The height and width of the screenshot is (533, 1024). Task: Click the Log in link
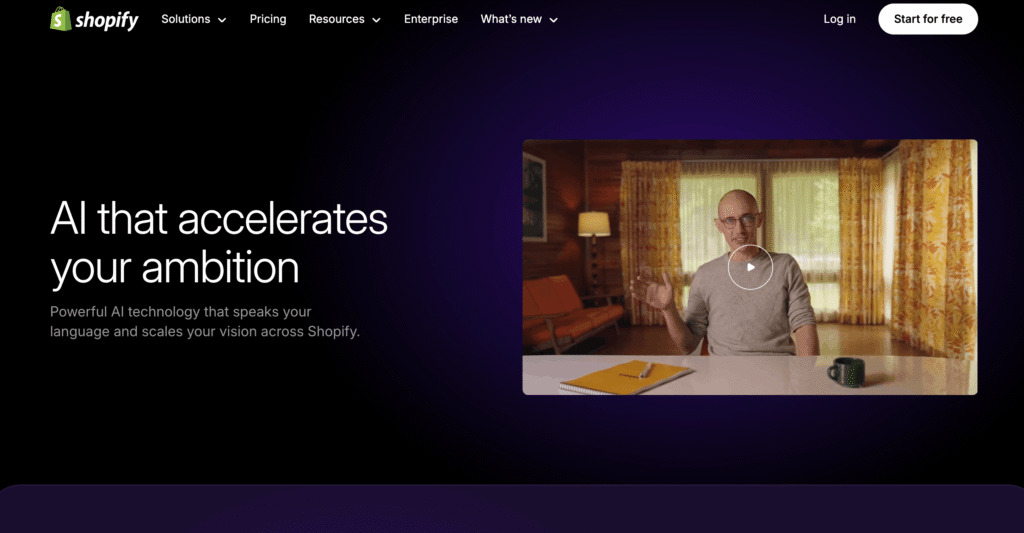coord(839,19)
